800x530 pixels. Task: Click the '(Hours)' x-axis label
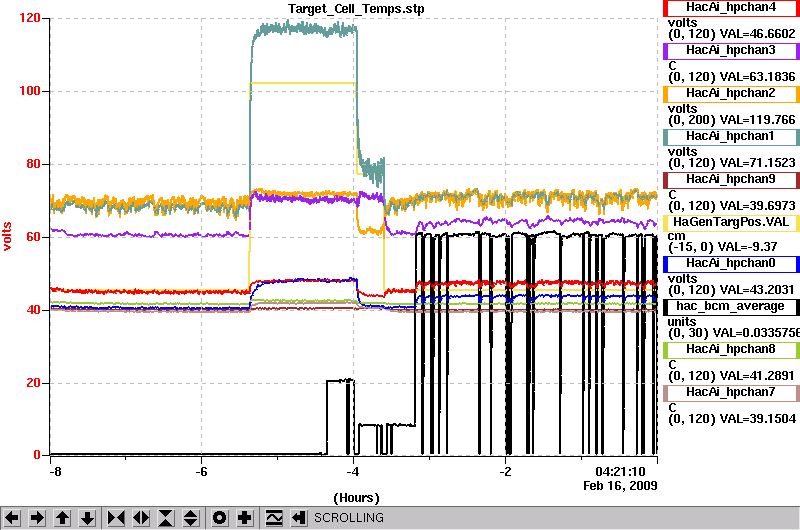tap(356, 498)
